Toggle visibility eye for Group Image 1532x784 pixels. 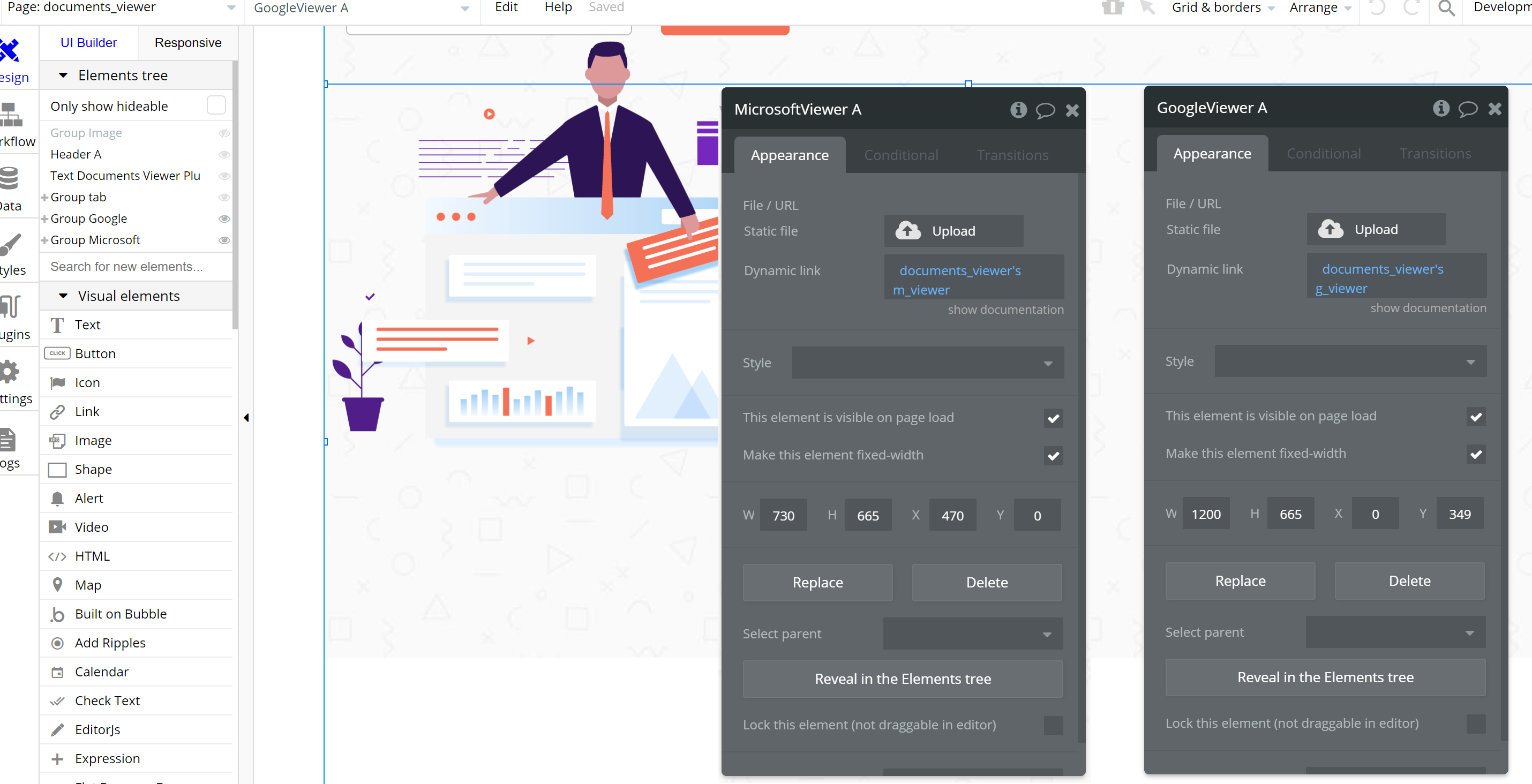(224, 133)
